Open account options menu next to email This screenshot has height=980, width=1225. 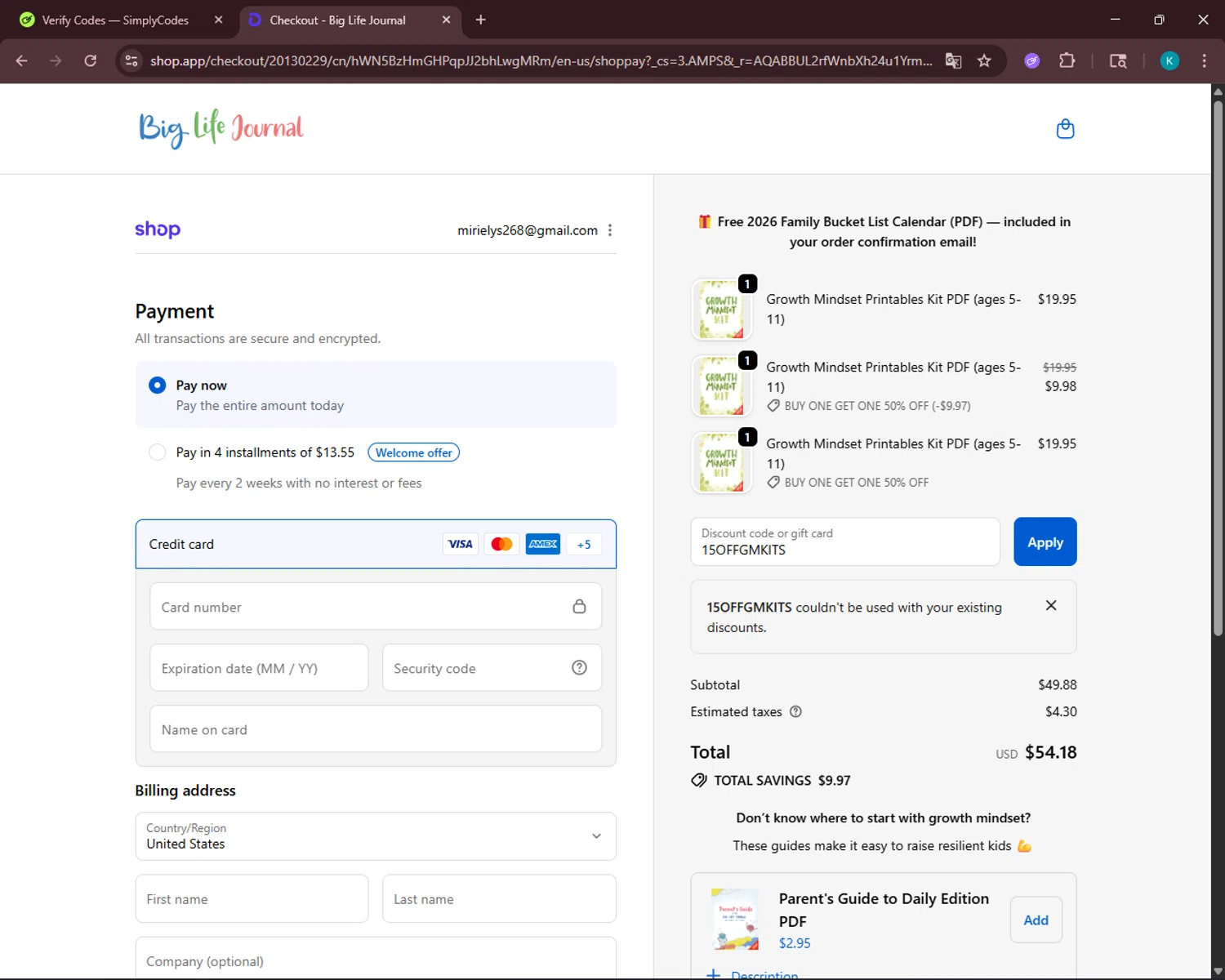610,230
